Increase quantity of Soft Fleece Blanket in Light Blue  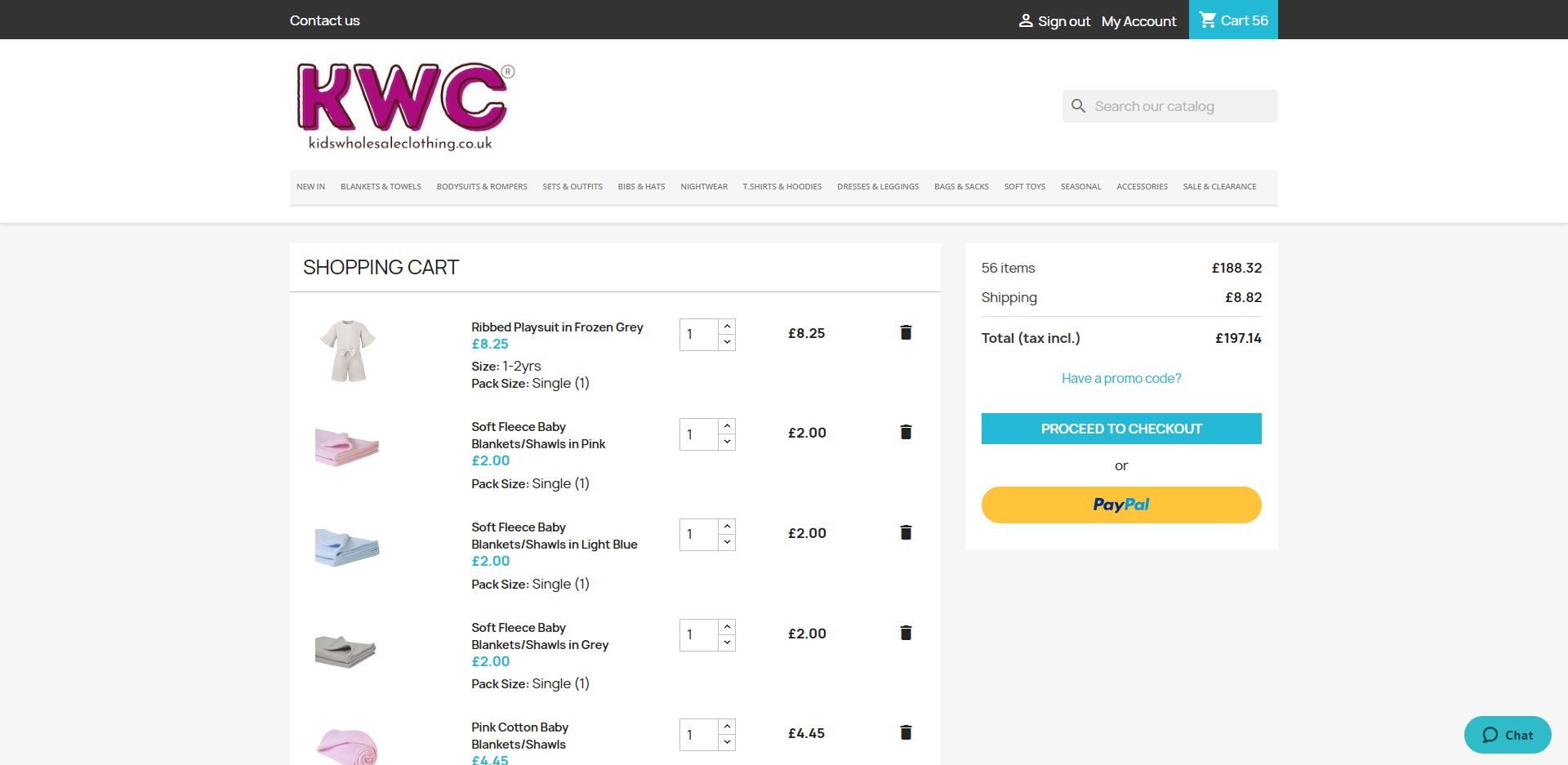(727, 527)
